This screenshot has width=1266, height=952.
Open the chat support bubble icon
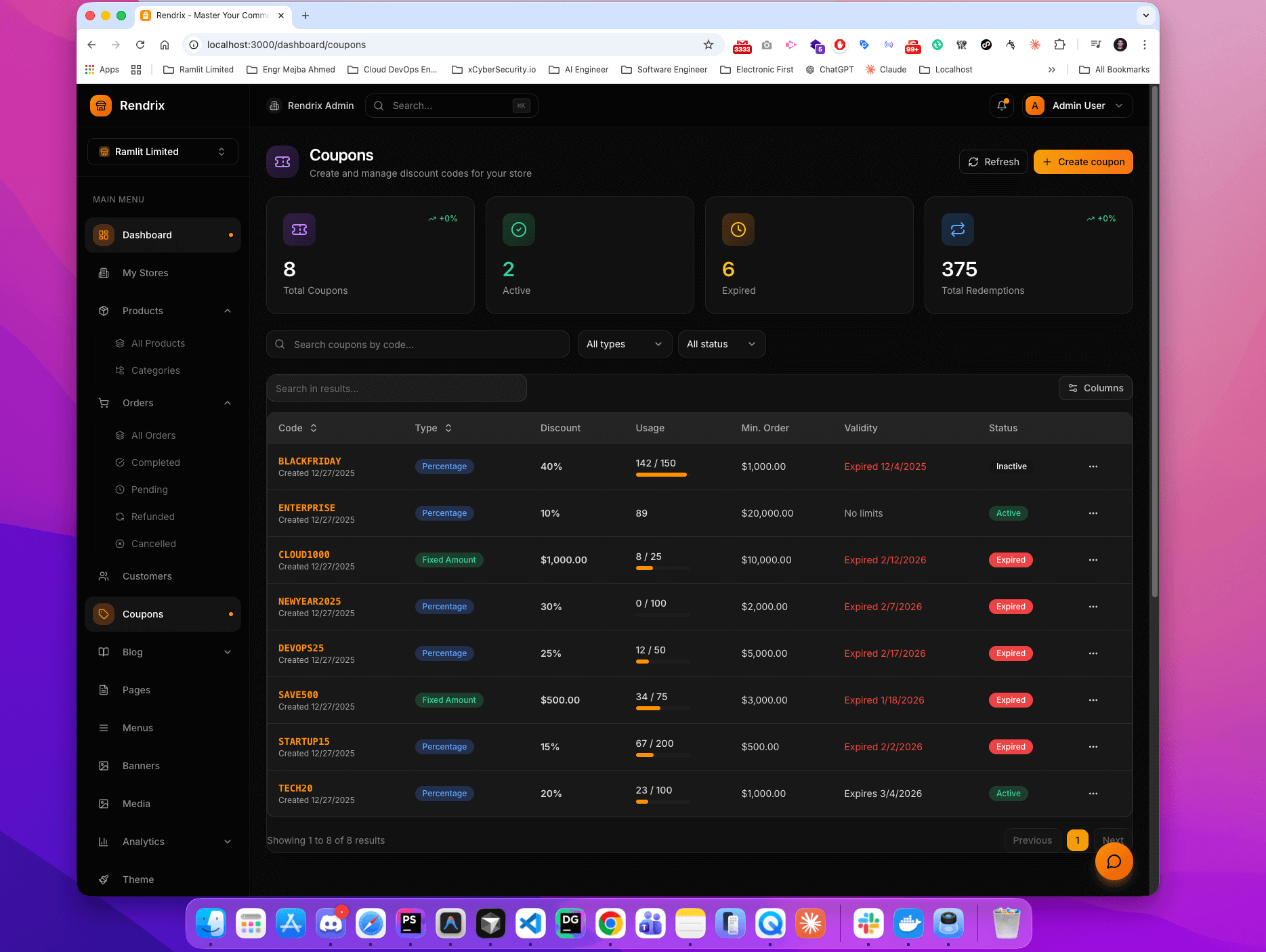1114,861
